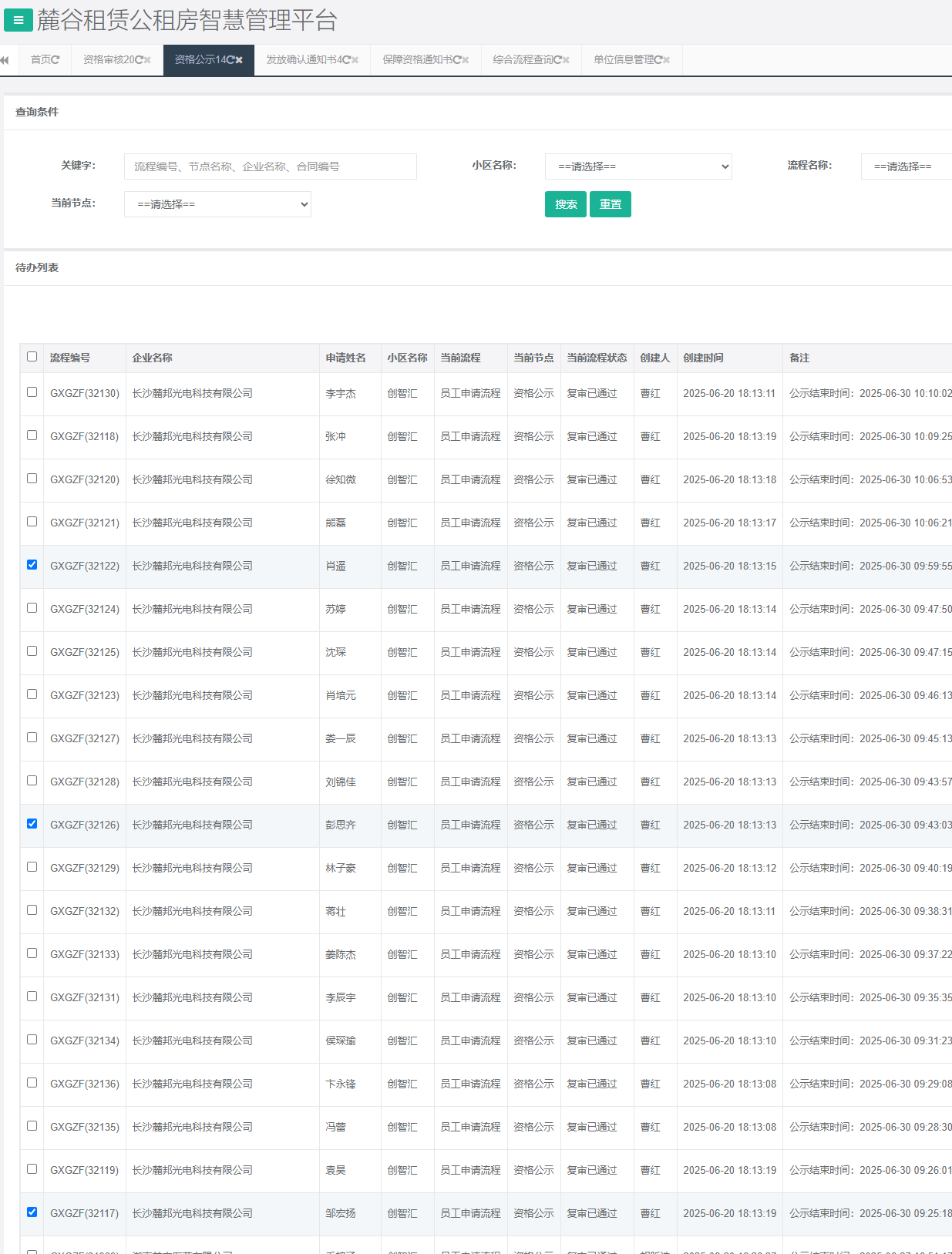
Task: Toggle the green hamburger sidebar menu
Action: [x=18, y=20]
